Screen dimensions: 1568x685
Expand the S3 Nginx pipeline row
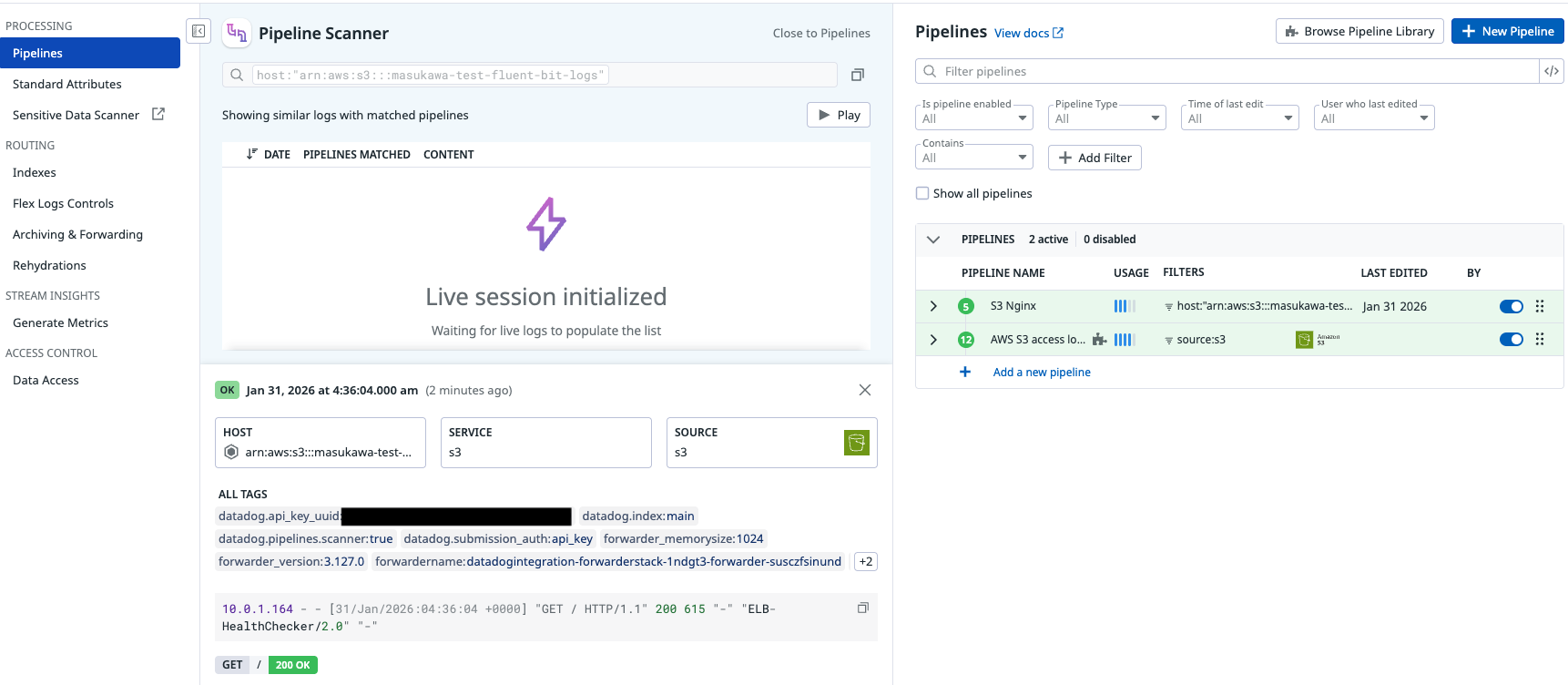point(933,306)
